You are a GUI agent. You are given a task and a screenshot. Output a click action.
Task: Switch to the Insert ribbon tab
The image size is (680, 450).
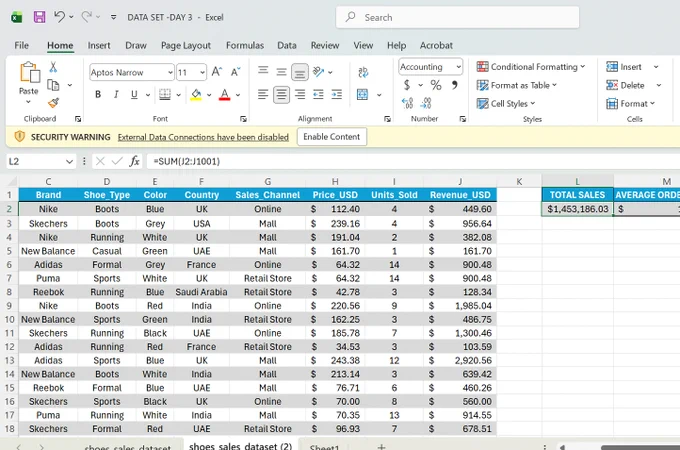coord(99,46)
